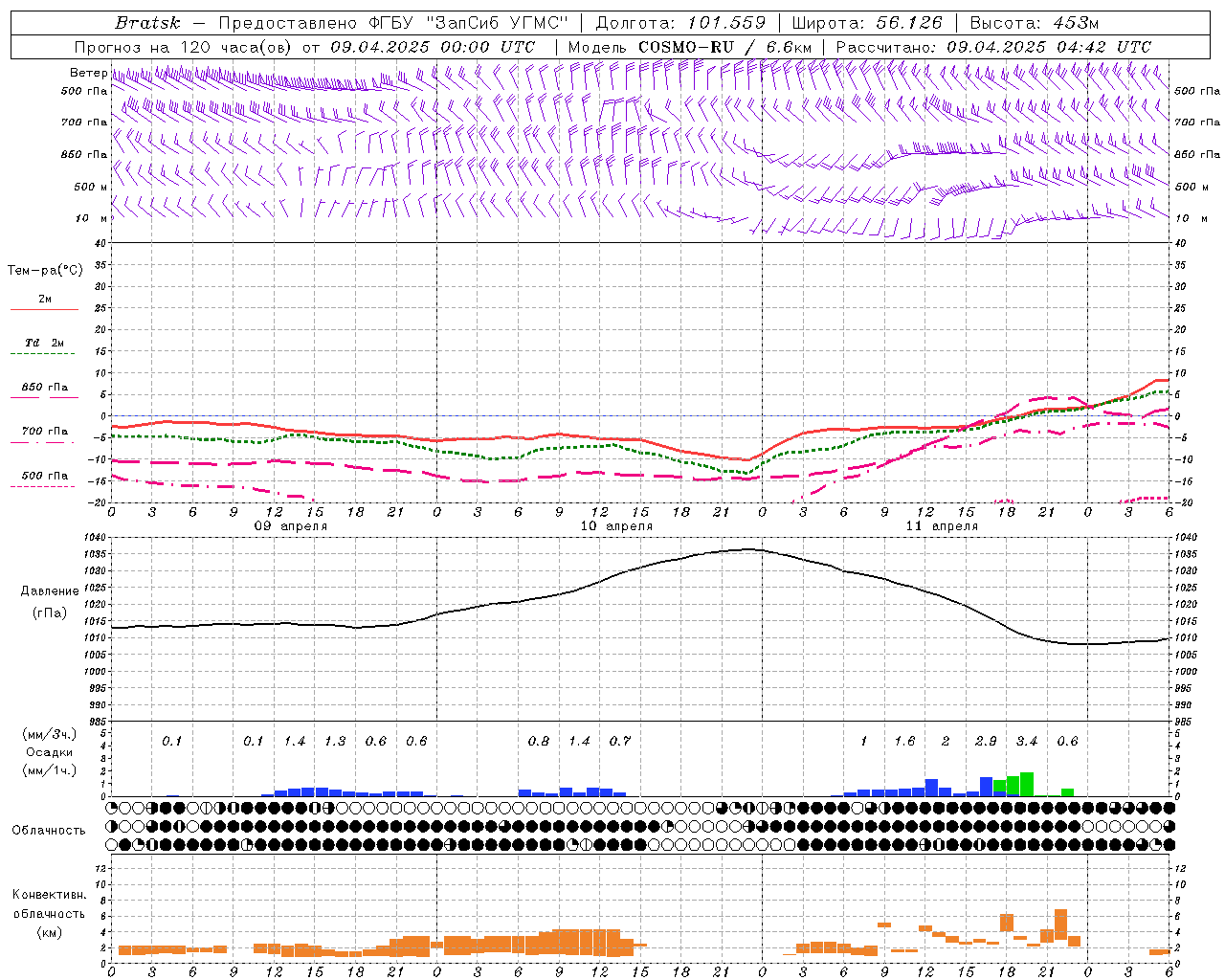1225x980 pixels.
Task: Select the "Тем-ра(°C)" temperature label
Action: 45,271
